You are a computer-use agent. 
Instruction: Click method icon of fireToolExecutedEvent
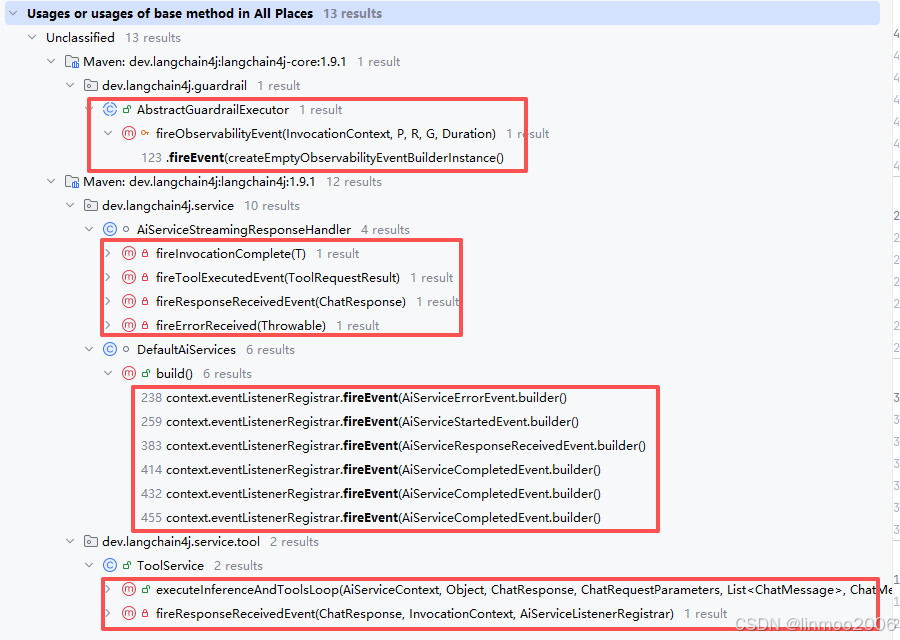(x=129, y=277)
